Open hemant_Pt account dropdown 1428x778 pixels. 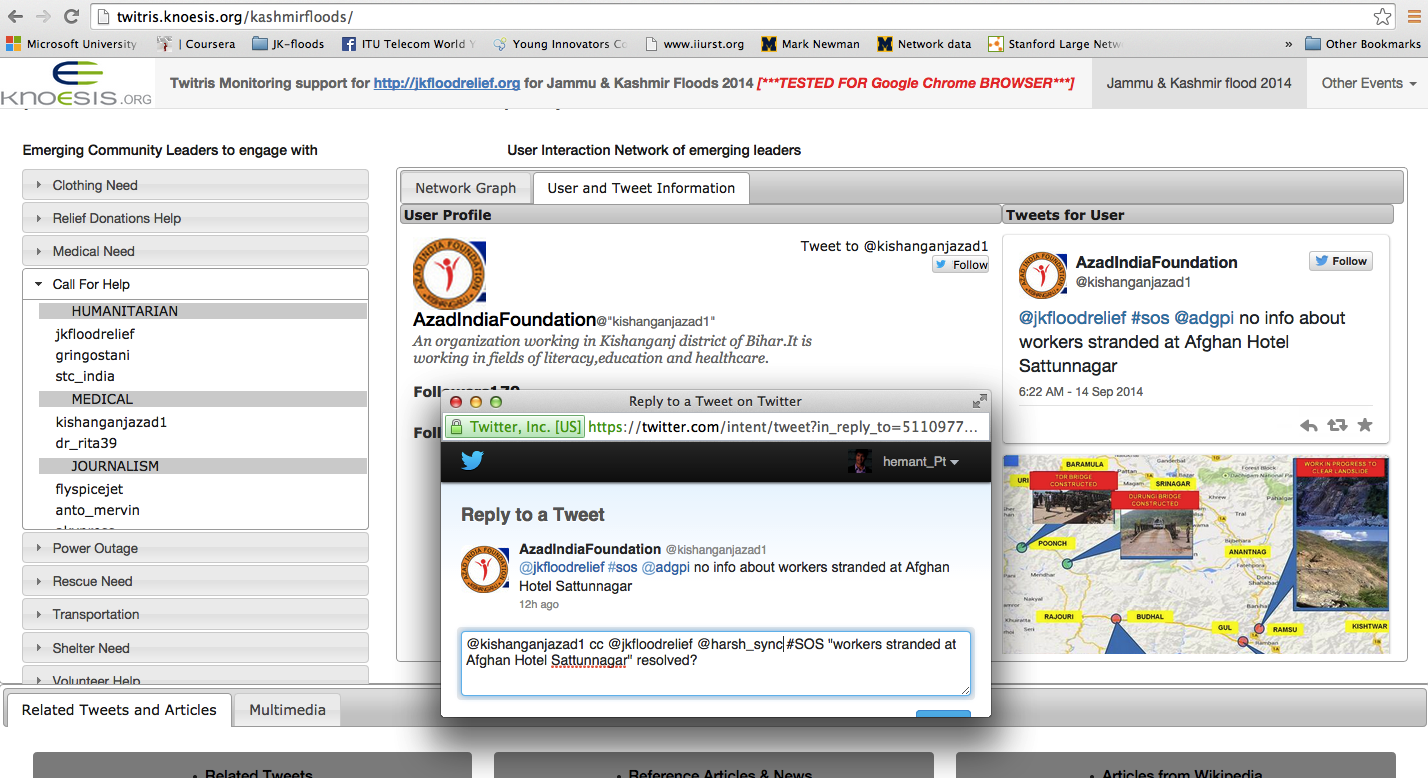[904, 461]
